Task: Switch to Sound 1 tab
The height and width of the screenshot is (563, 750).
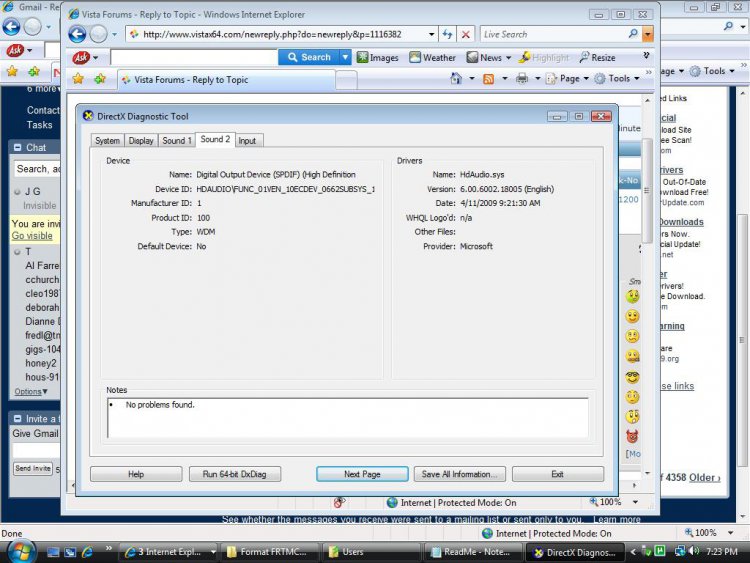Action: [176, 141]
